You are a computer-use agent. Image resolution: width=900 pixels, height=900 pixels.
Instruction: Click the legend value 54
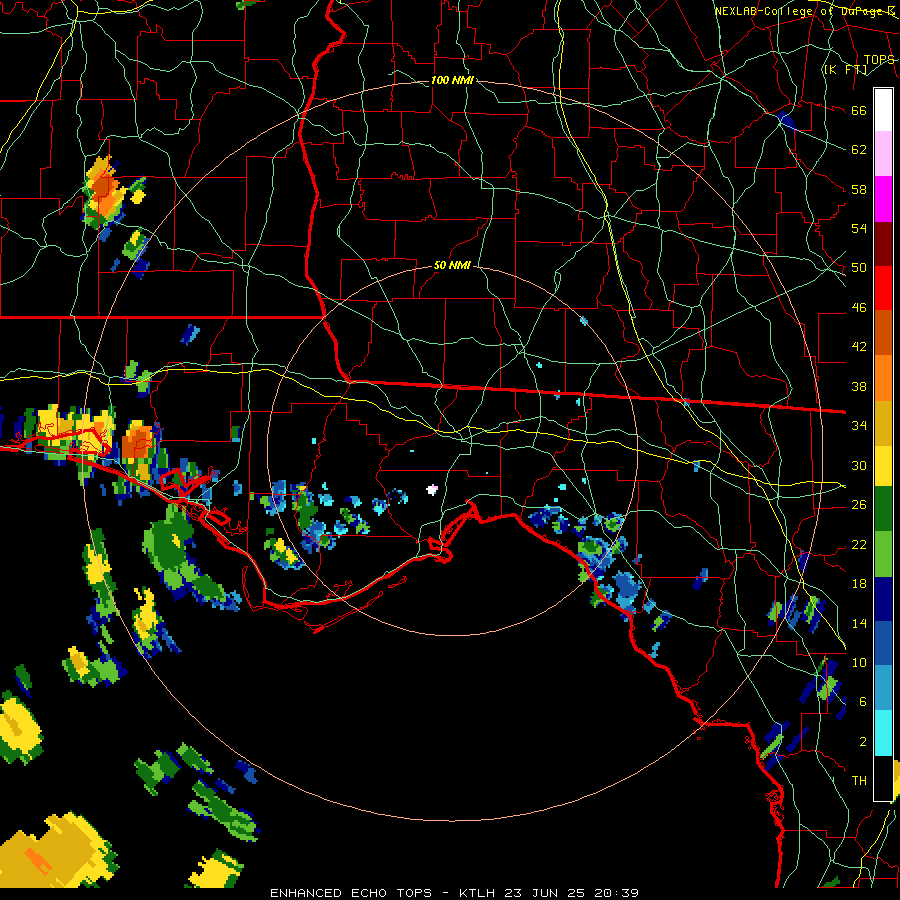(859, 228)
